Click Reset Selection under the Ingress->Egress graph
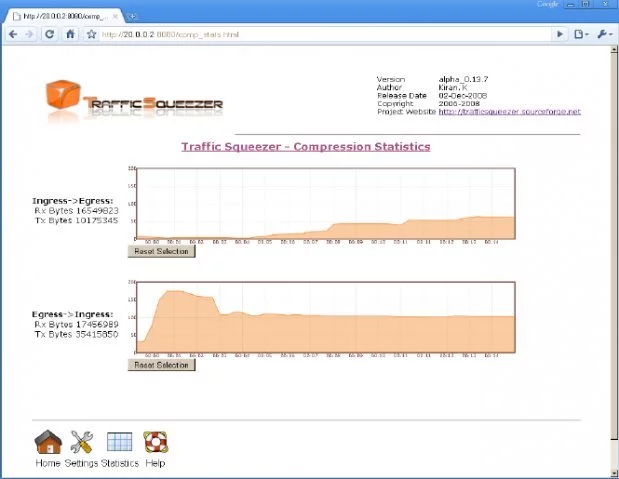 (x=161, y=252)
